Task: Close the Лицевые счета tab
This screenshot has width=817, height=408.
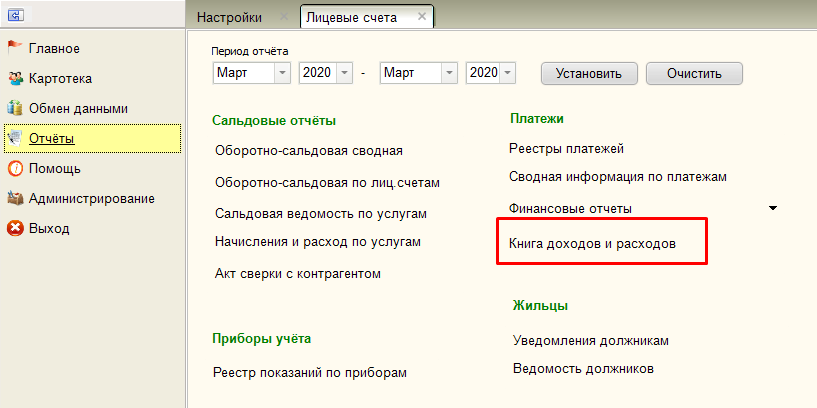Action: point(422,16)
